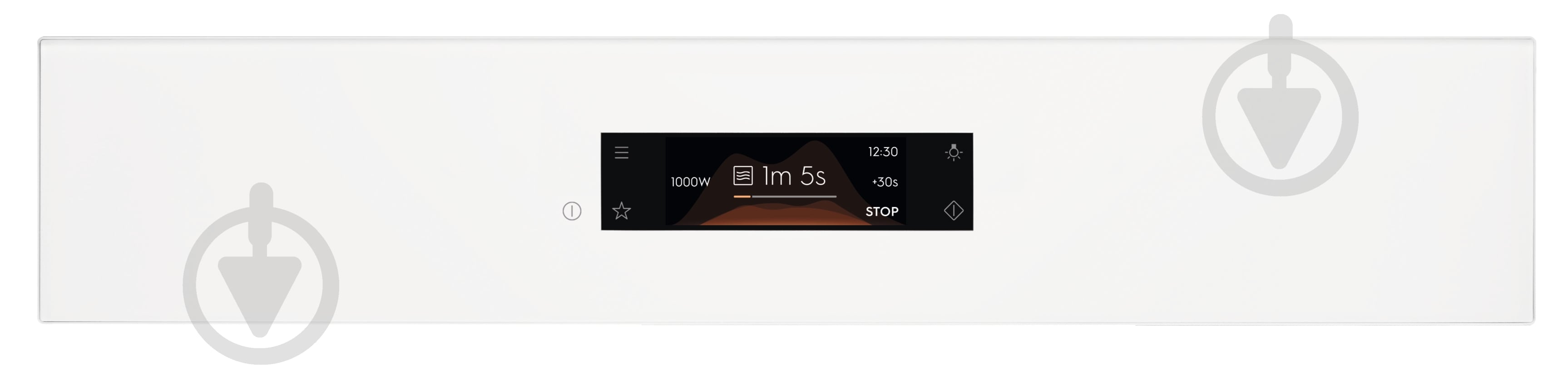Tap the 1m 5s cooking timer
1568x380 pixels.
click(794, 176)
